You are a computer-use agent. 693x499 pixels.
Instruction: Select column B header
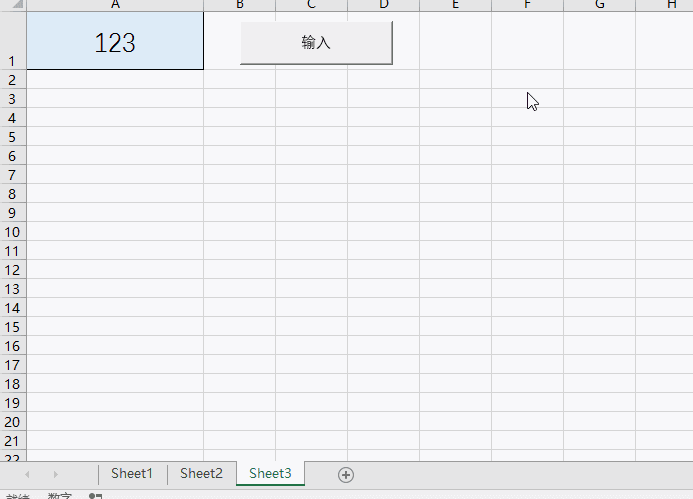tap(240, 5)
